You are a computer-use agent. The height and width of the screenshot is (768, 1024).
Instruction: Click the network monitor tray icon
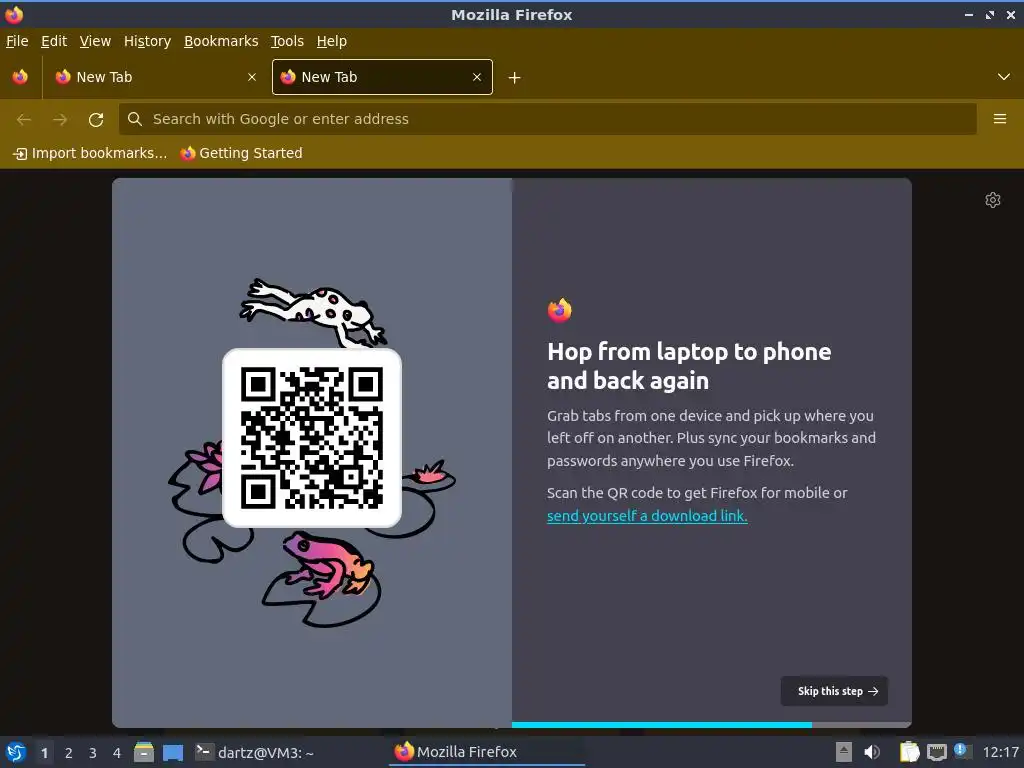[x=936, y=752]
